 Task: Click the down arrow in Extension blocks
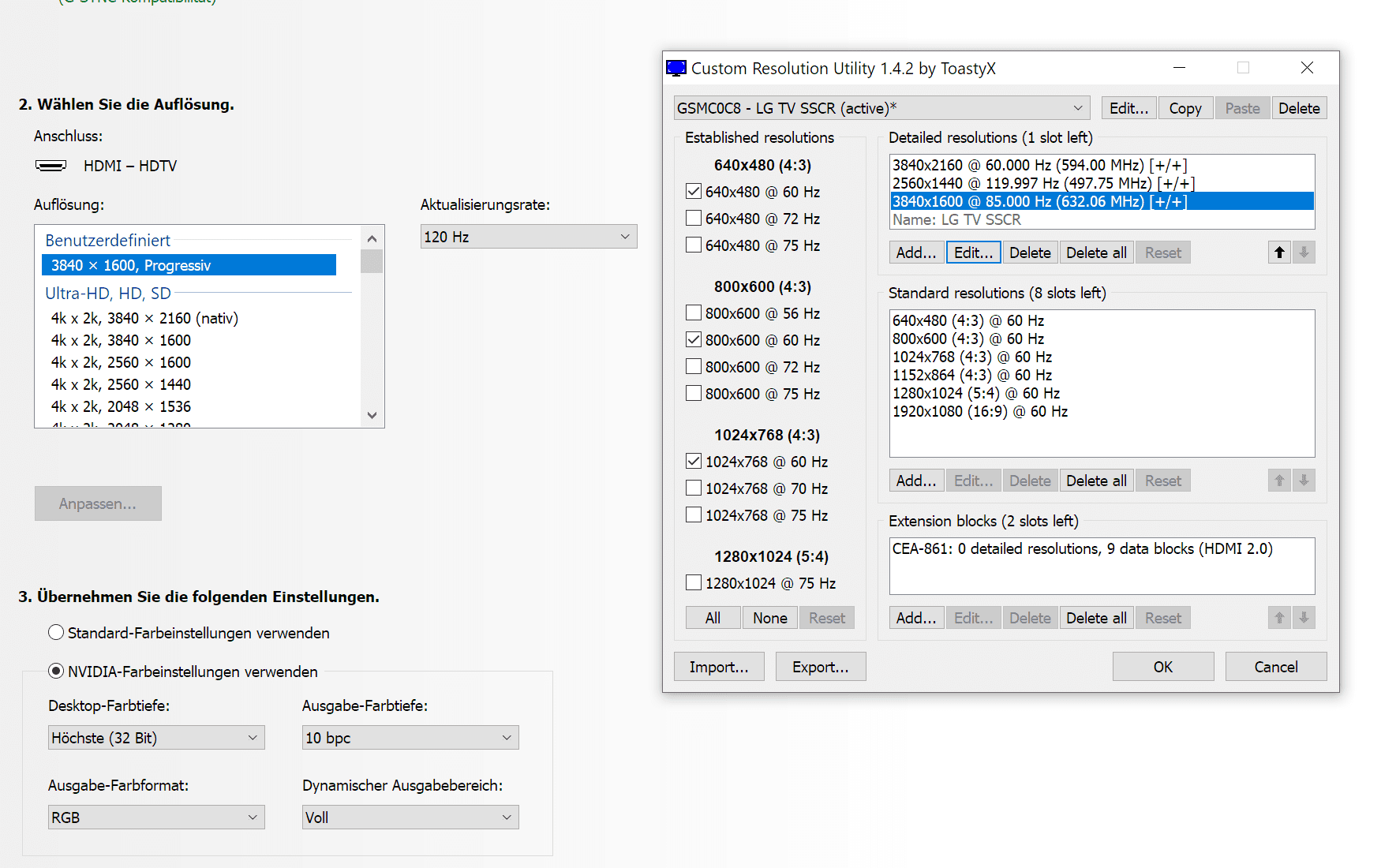pyautogui.click(x=1304, y=618)
